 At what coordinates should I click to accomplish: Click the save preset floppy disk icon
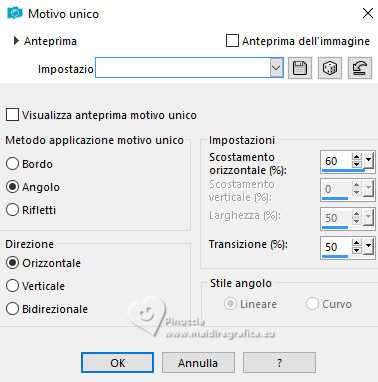pos(300,68)
